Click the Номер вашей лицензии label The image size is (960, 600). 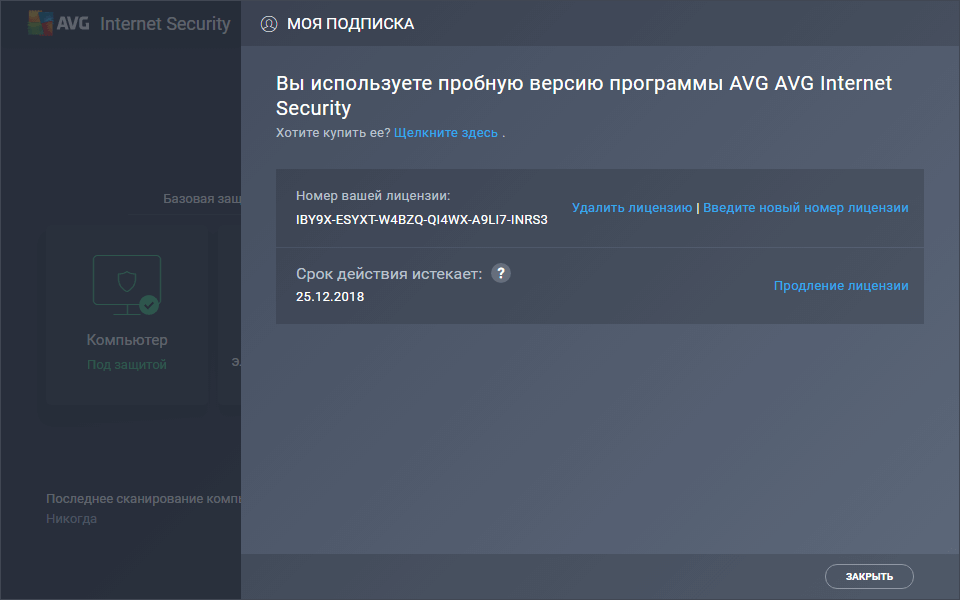[x=373, y=196]
